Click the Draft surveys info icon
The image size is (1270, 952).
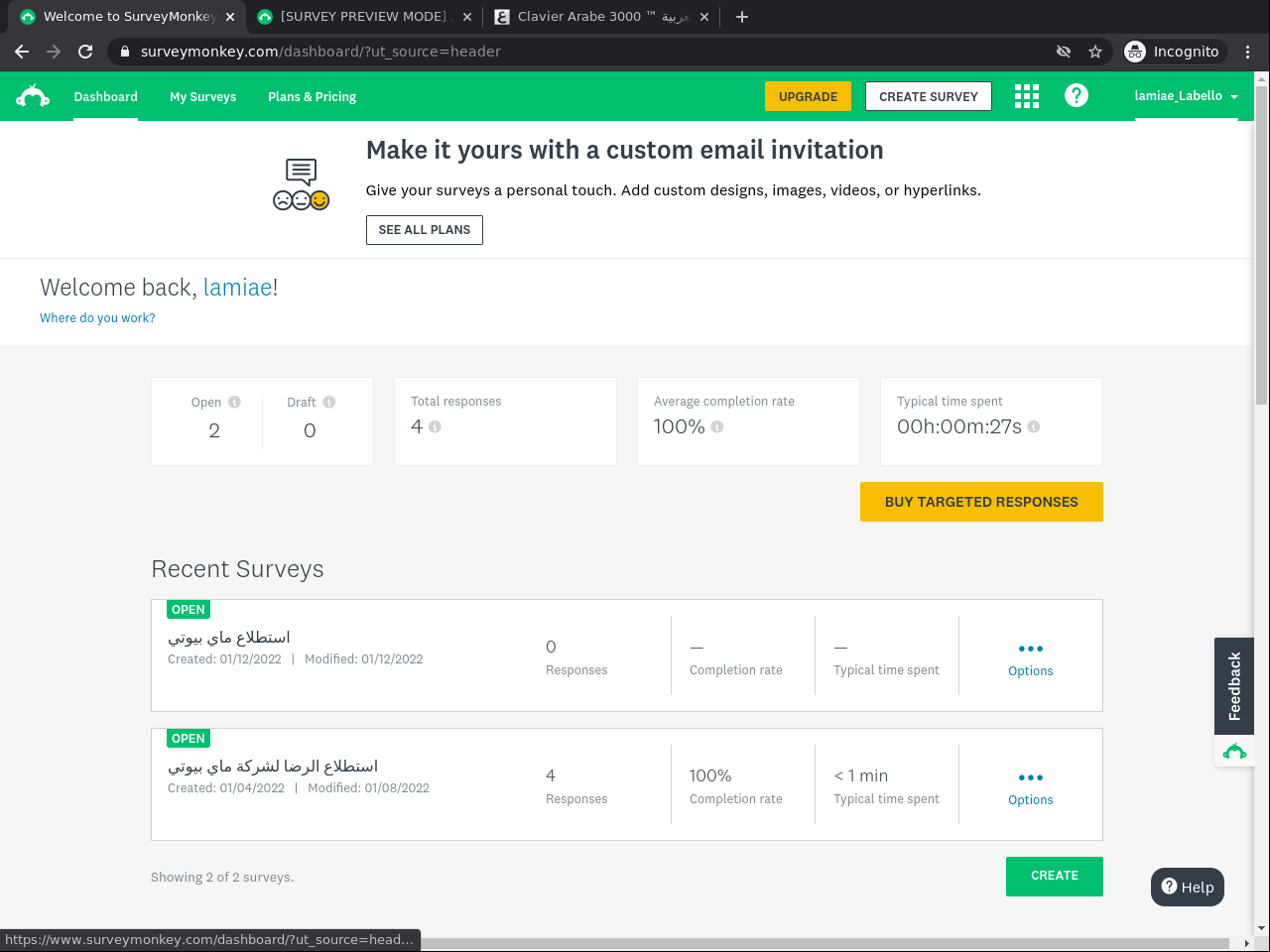329,402
